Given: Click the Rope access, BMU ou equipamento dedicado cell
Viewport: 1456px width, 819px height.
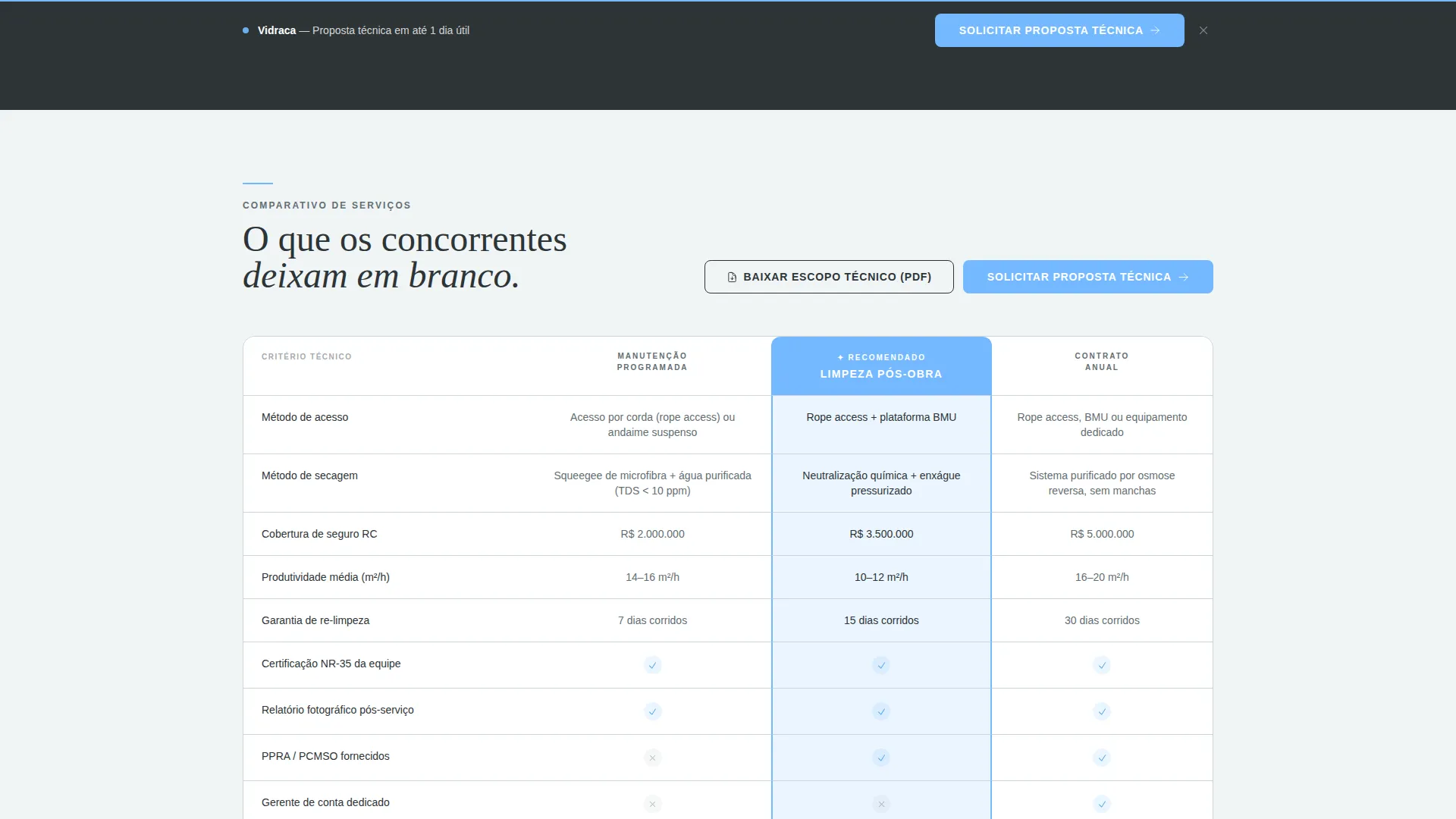Looking at the screenshot, I should [x=1102, y=425].
